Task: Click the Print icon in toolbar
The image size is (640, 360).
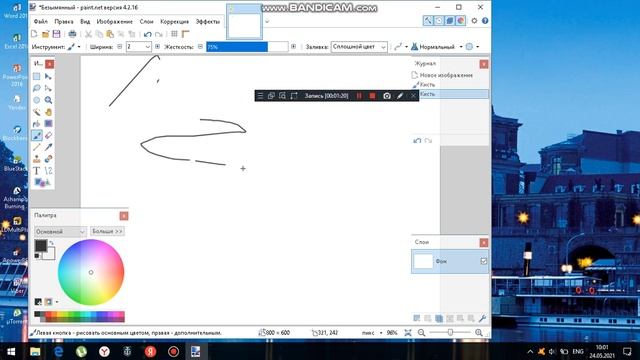Action: pos(72,34)
